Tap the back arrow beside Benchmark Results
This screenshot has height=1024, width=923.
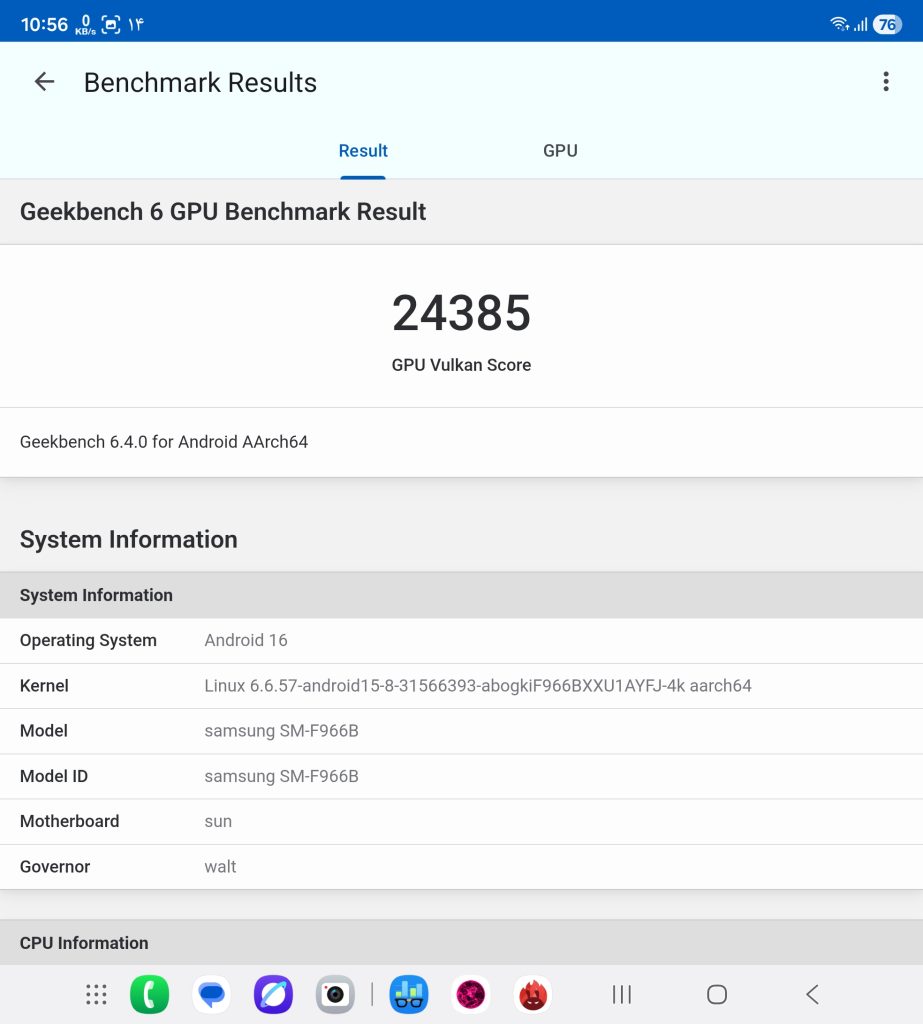click(44, 82)
